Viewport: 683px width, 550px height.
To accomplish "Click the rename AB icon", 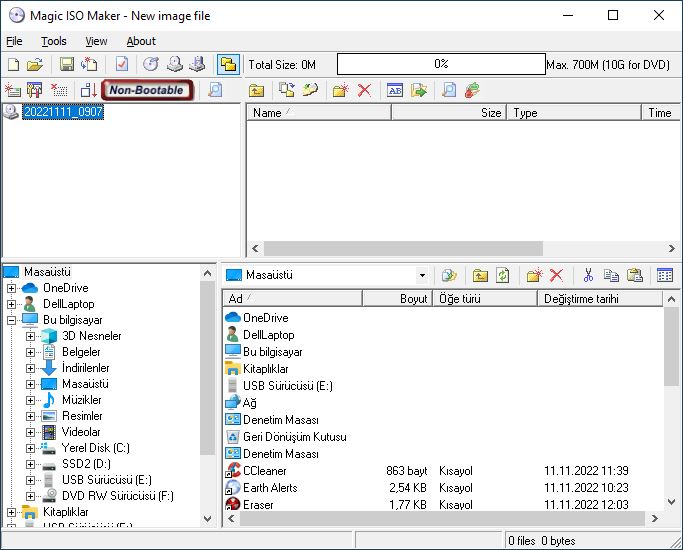I will click(x=395, y=90).
